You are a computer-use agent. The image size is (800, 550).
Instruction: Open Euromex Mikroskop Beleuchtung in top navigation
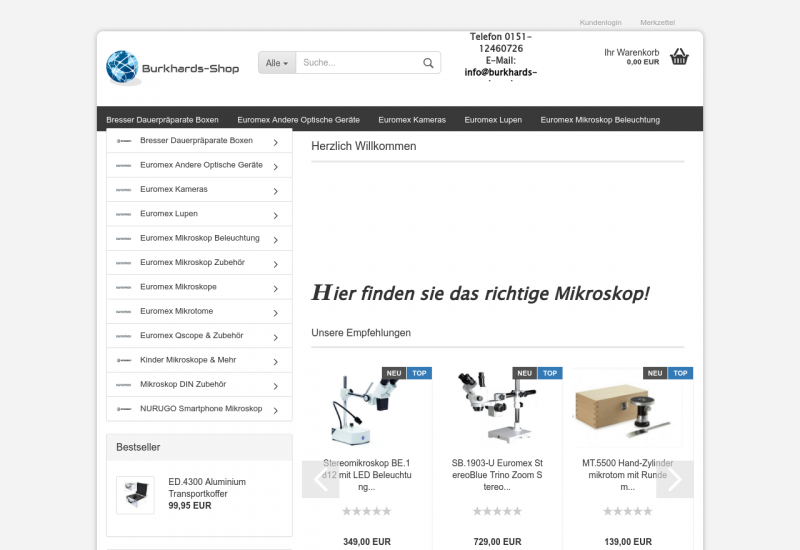tap(600, 120)
